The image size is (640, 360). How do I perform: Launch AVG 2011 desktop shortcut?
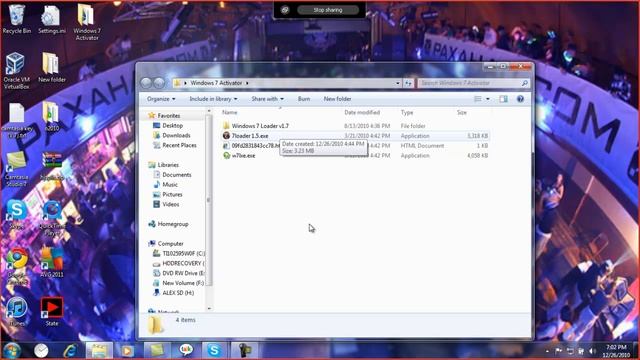coord(51,262)
